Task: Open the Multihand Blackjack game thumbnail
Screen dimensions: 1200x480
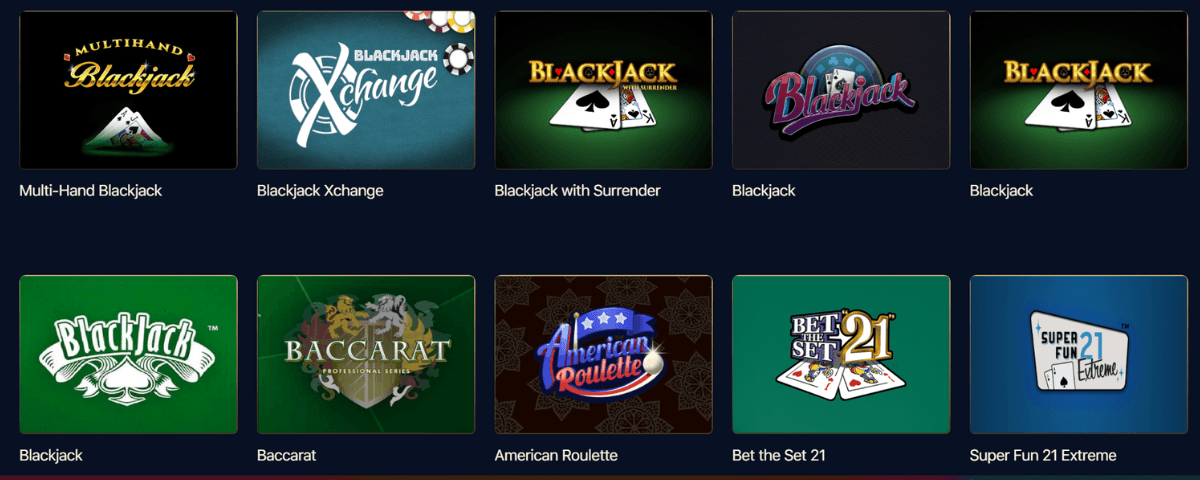Action: coord(128,90)
